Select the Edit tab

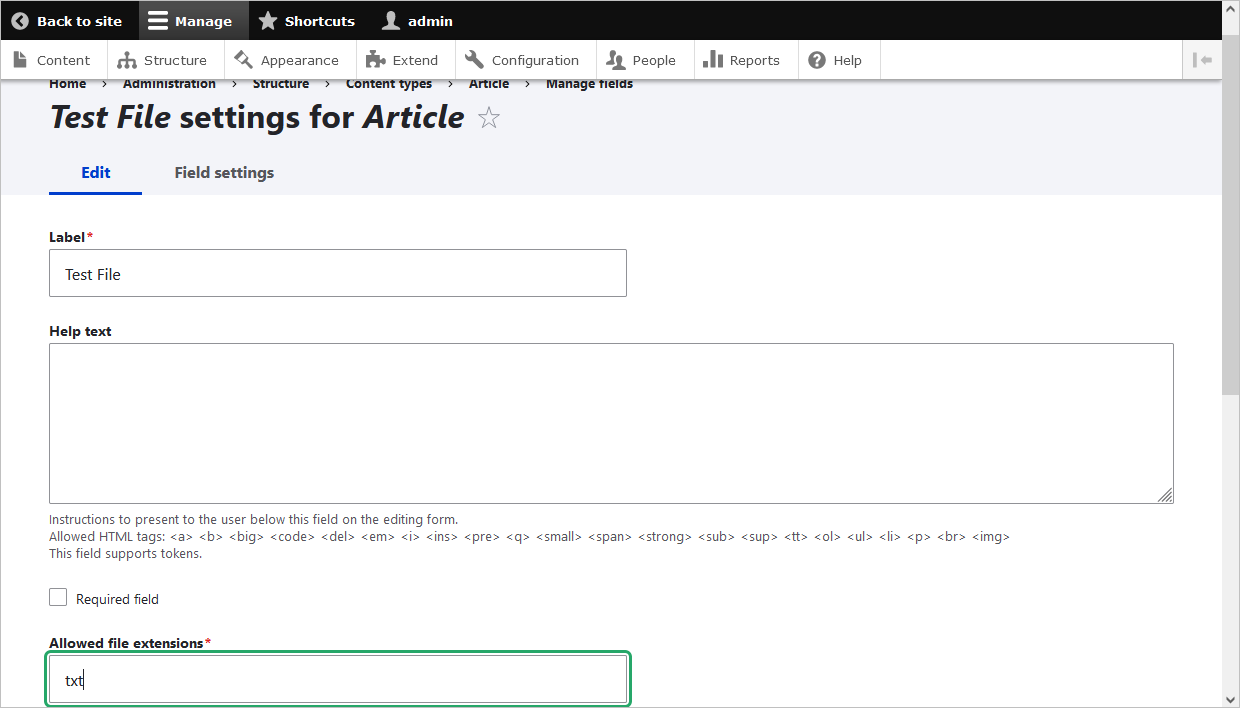pos(95,172)
